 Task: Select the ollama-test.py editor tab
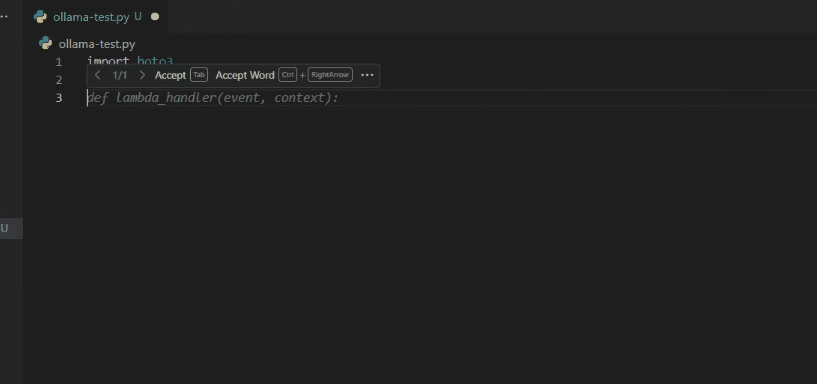[96, 17]
